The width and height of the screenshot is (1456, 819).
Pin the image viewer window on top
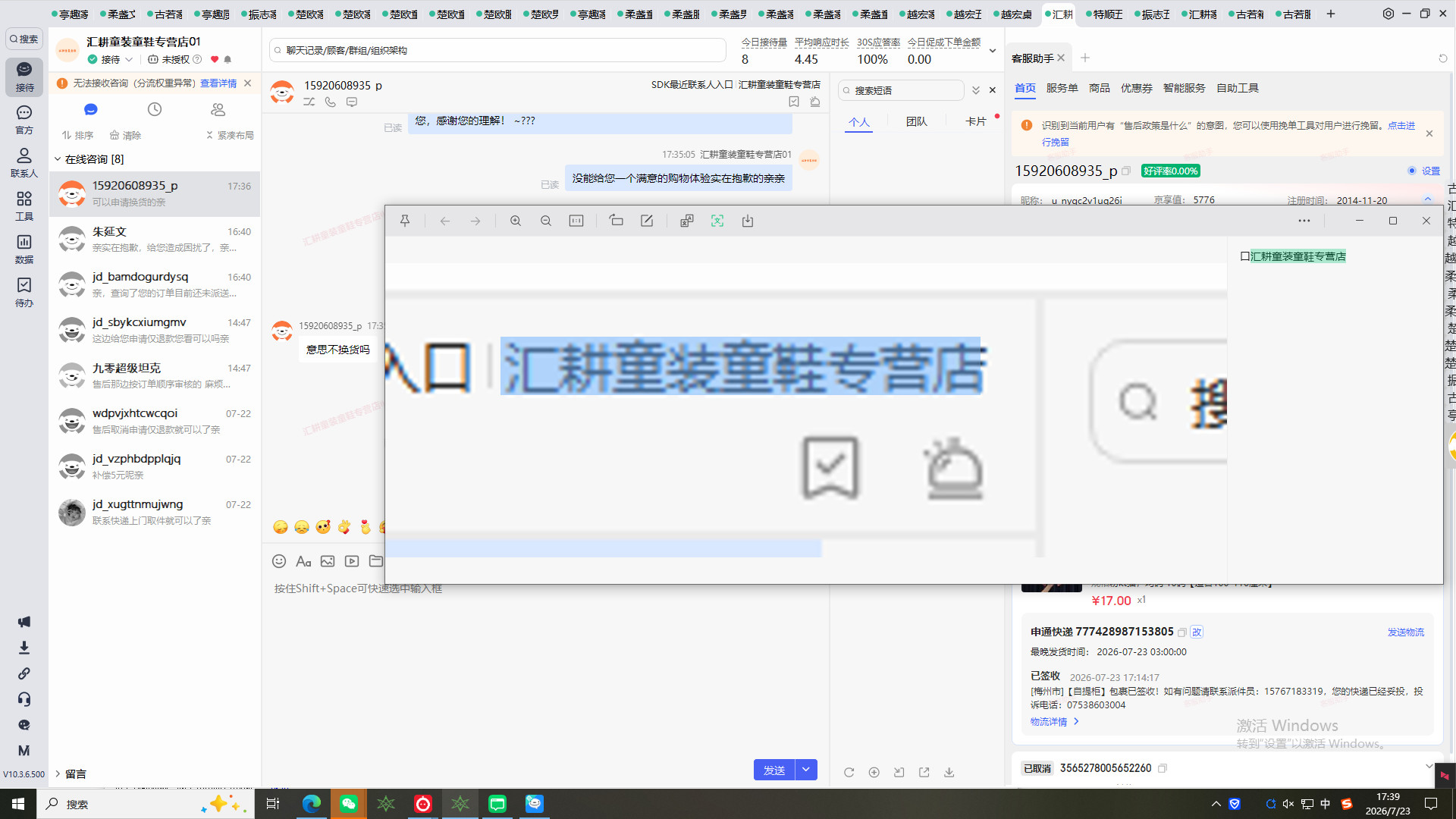point(405,221)
